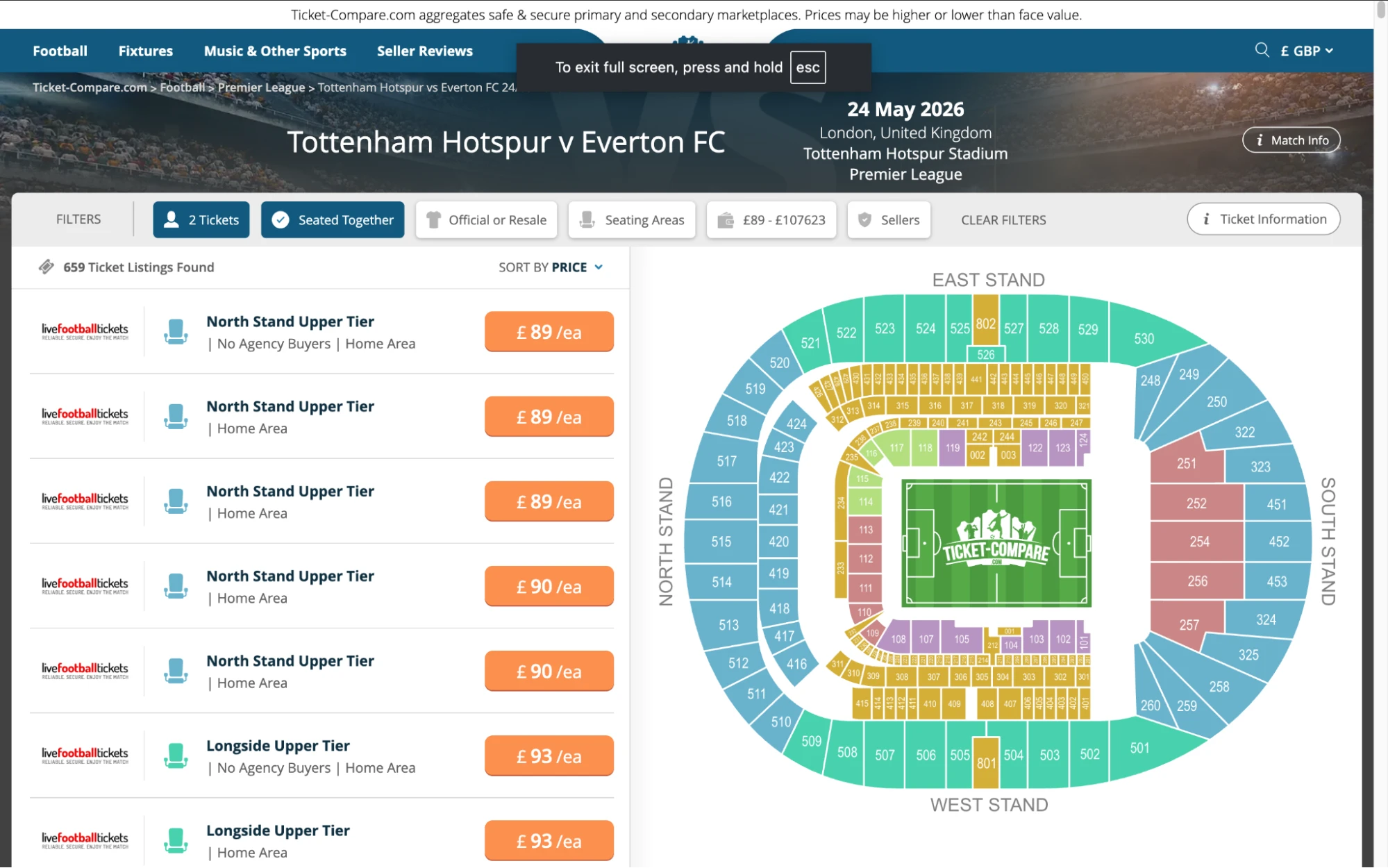Click the green seat icon on first £89 listing
This screenshot has width=1388, height=868.
pos(176,331)
